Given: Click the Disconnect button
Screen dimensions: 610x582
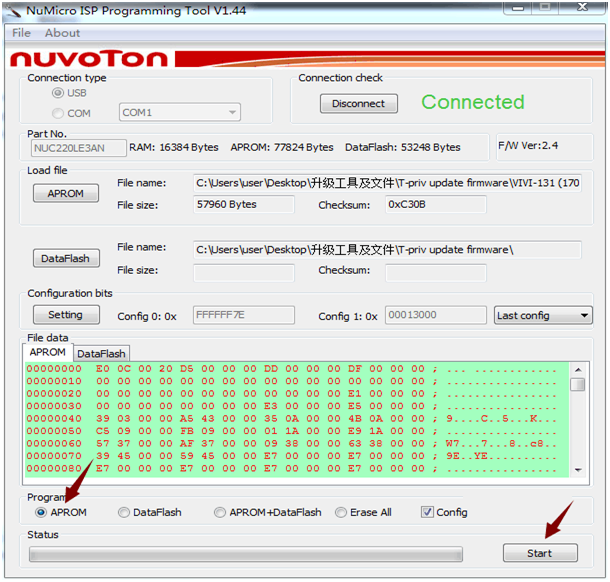Looking at the screenshot, I should (359, 104).
